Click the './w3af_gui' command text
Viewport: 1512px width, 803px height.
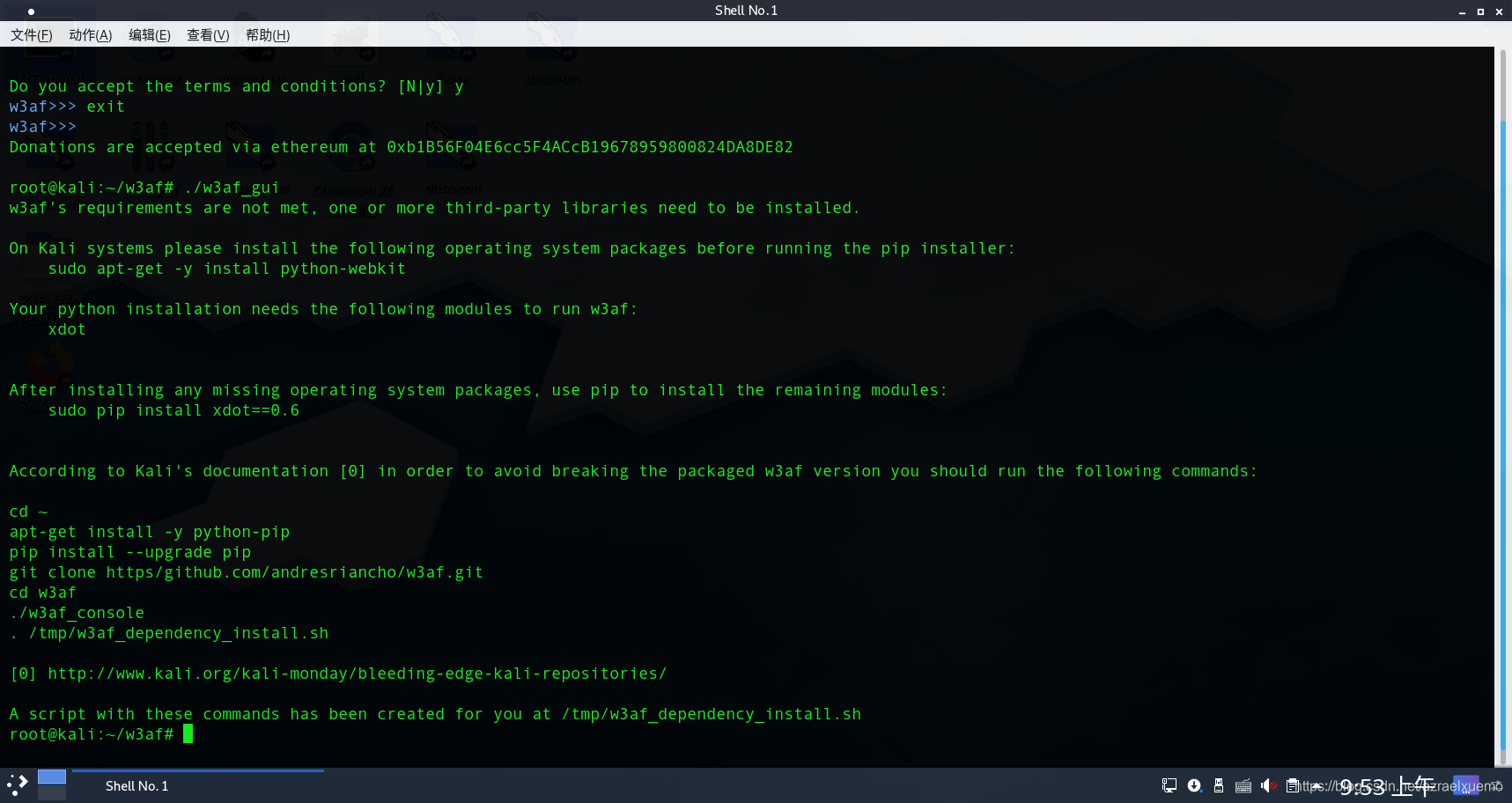pos(232,188)
